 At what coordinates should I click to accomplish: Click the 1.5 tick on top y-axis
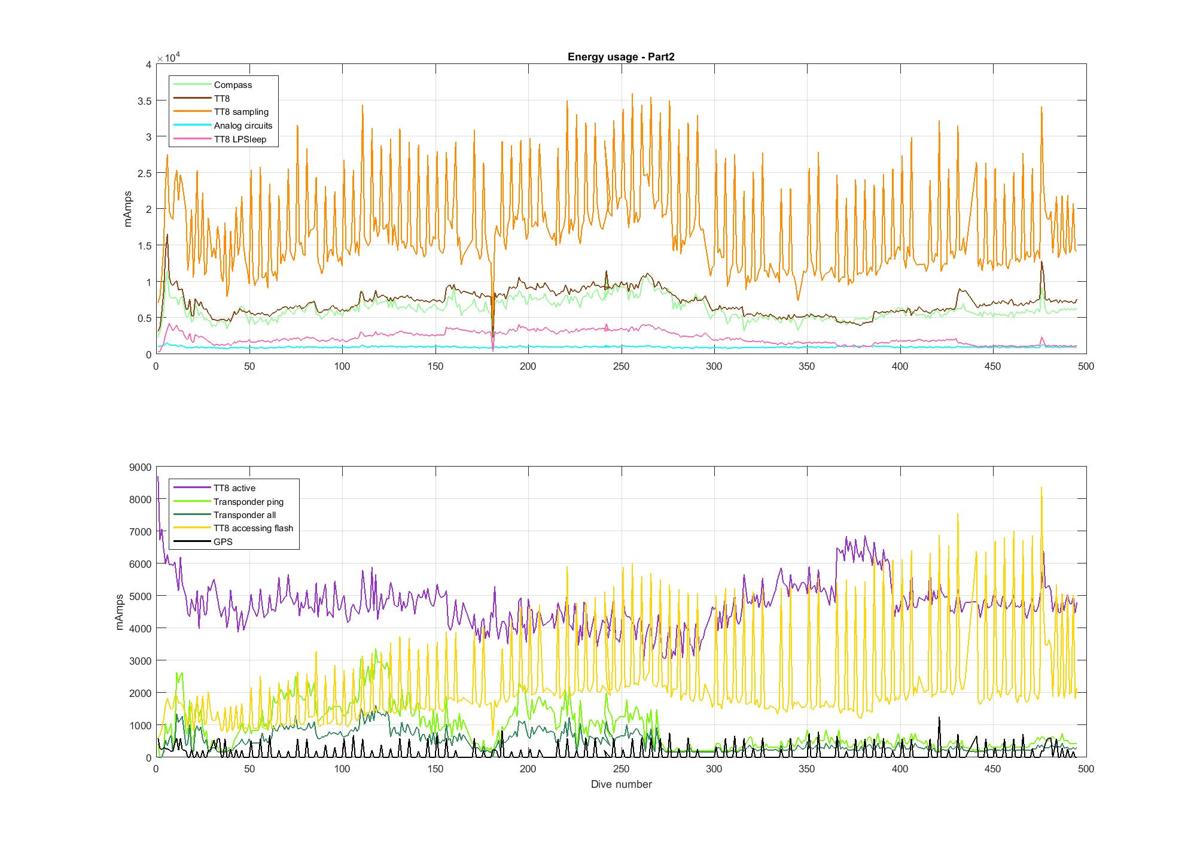point(143,246)
